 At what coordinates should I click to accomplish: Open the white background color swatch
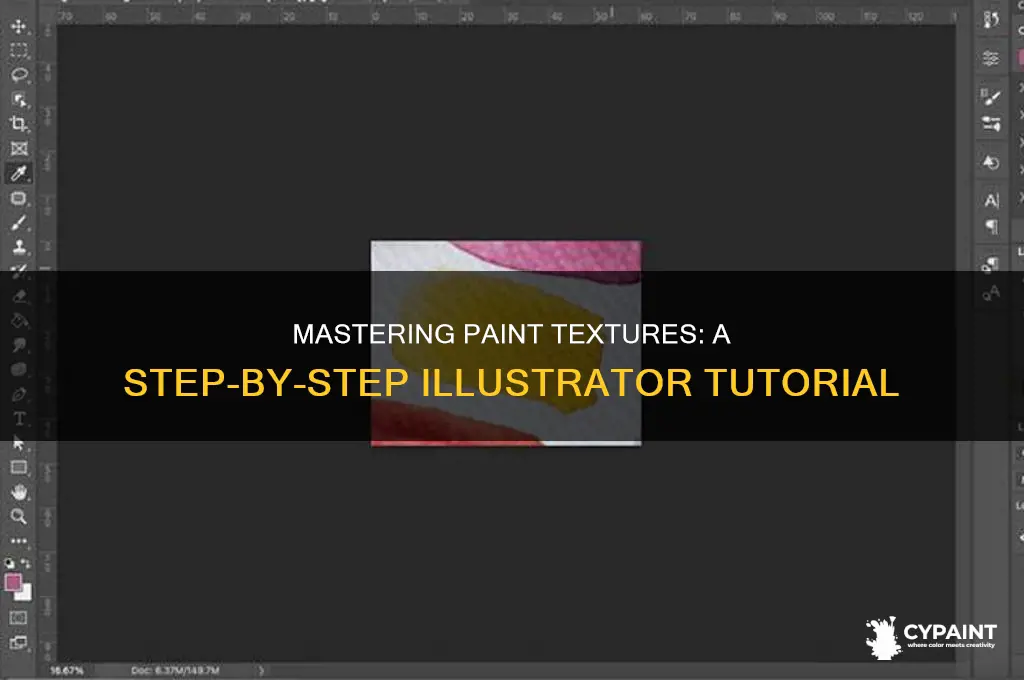[x=25, y=593]
